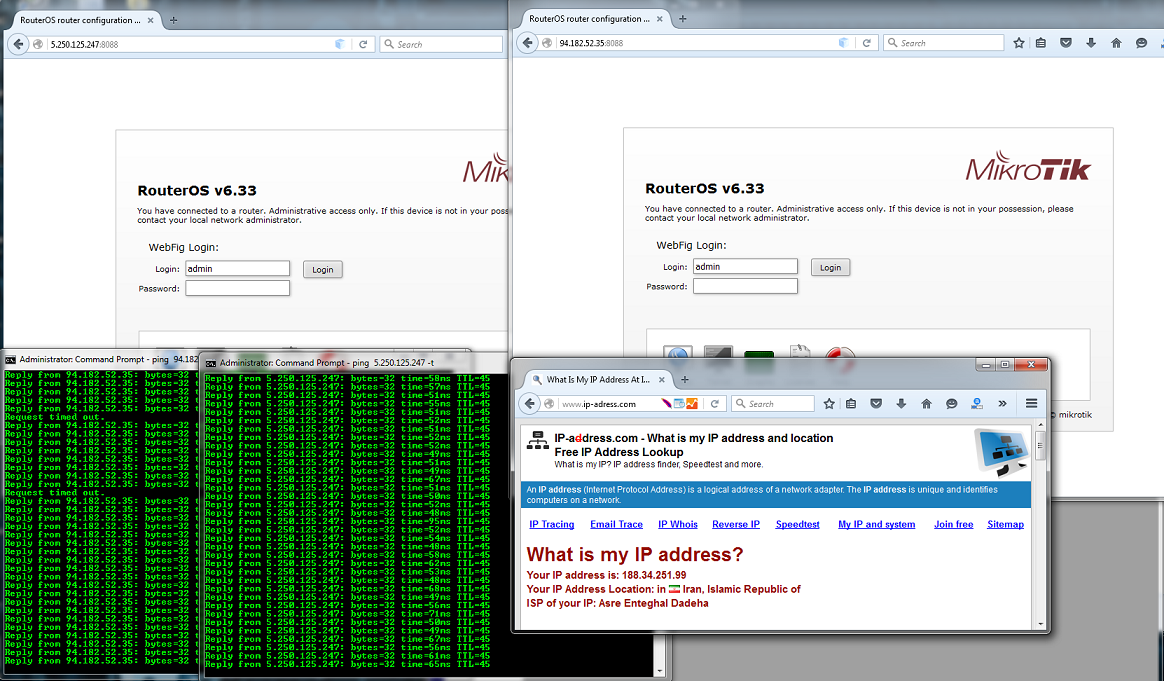Focus Login field on 5.250.125.247 WebFig
Image resolution: width=1164 pixels, height=681 pixels.
pos(238,269)
